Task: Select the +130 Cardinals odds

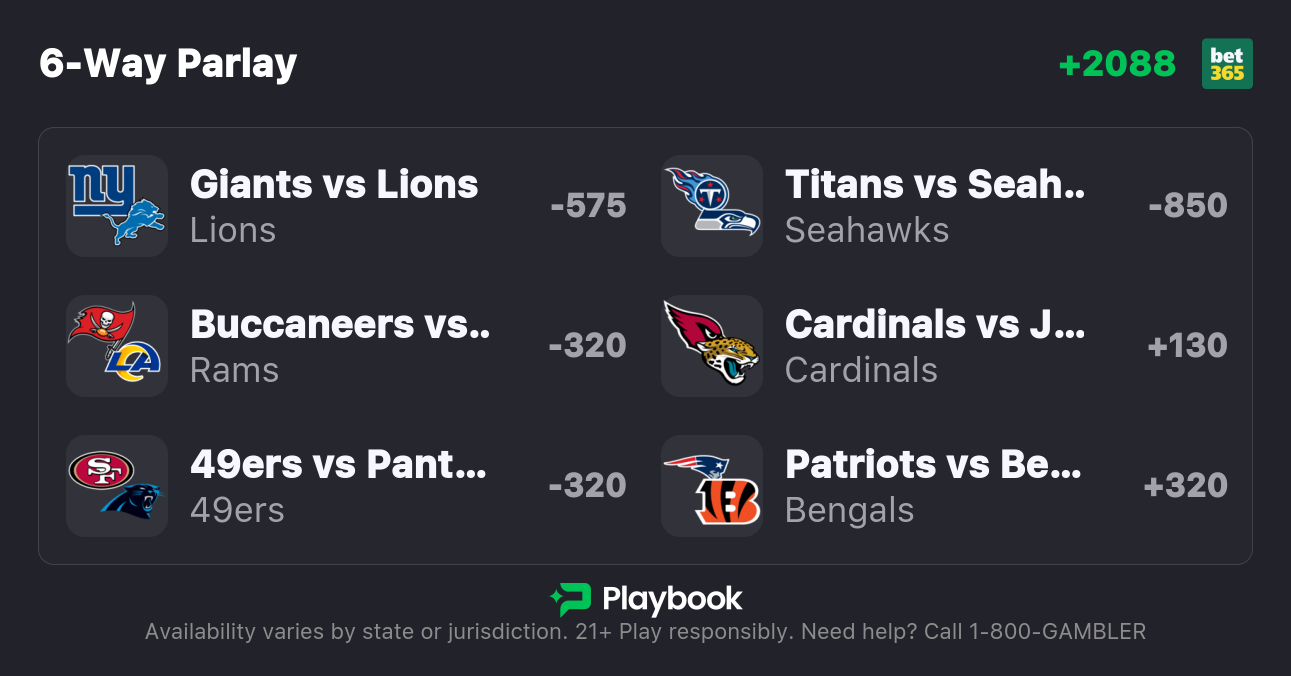Action: [x=1187, y=346]
